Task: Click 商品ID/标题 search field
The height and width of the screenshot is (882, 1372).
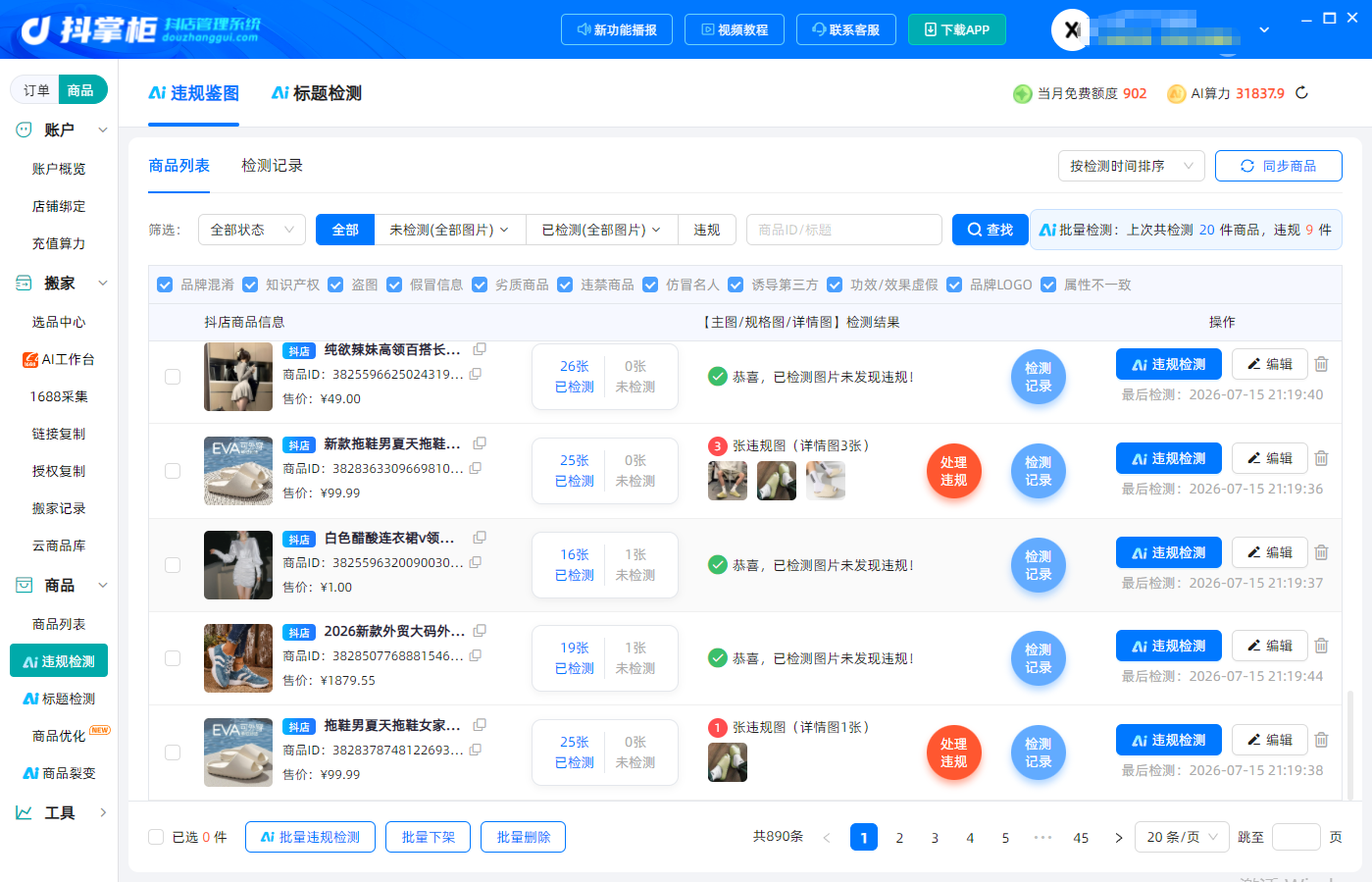Action: coord(844,230)
